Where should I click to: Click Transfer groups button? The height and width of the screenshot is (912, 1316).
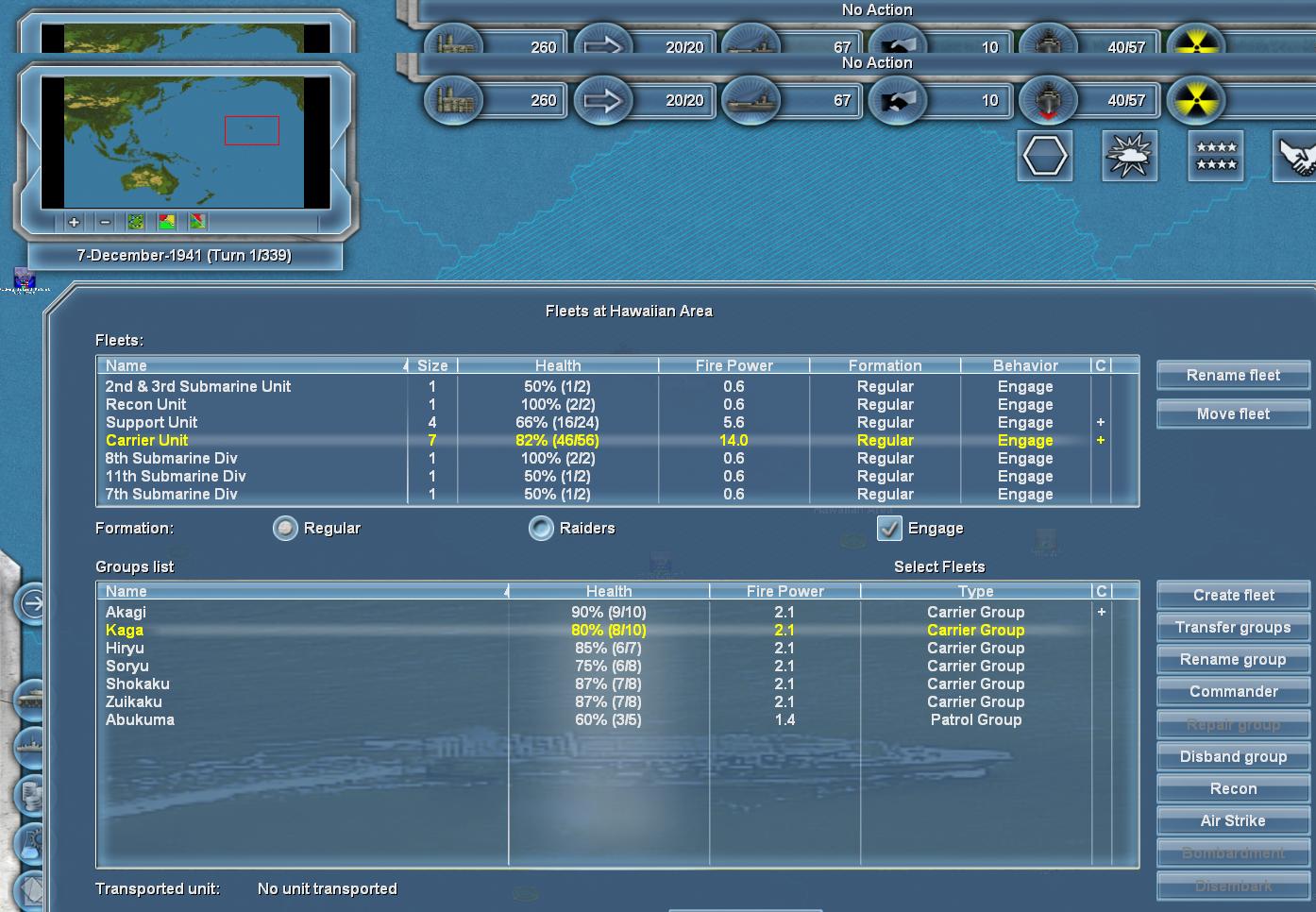pos(1233,628)
